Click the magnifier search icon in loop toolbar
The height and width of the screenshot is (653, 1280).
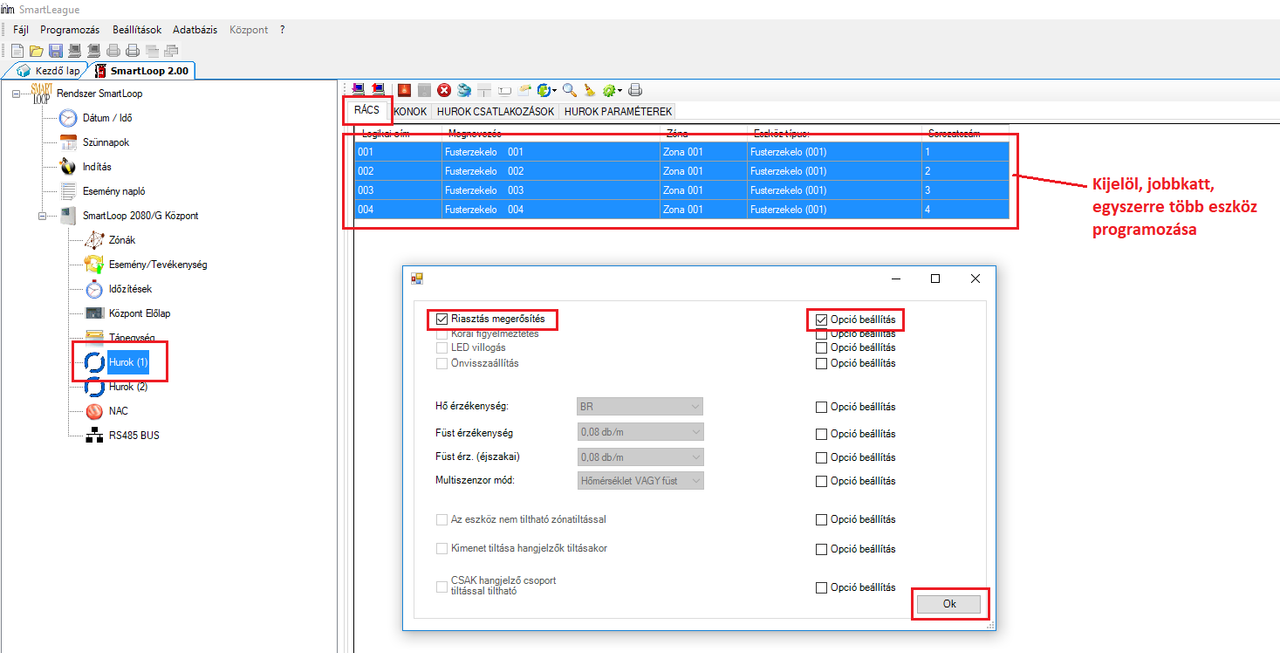pos(569,89)
